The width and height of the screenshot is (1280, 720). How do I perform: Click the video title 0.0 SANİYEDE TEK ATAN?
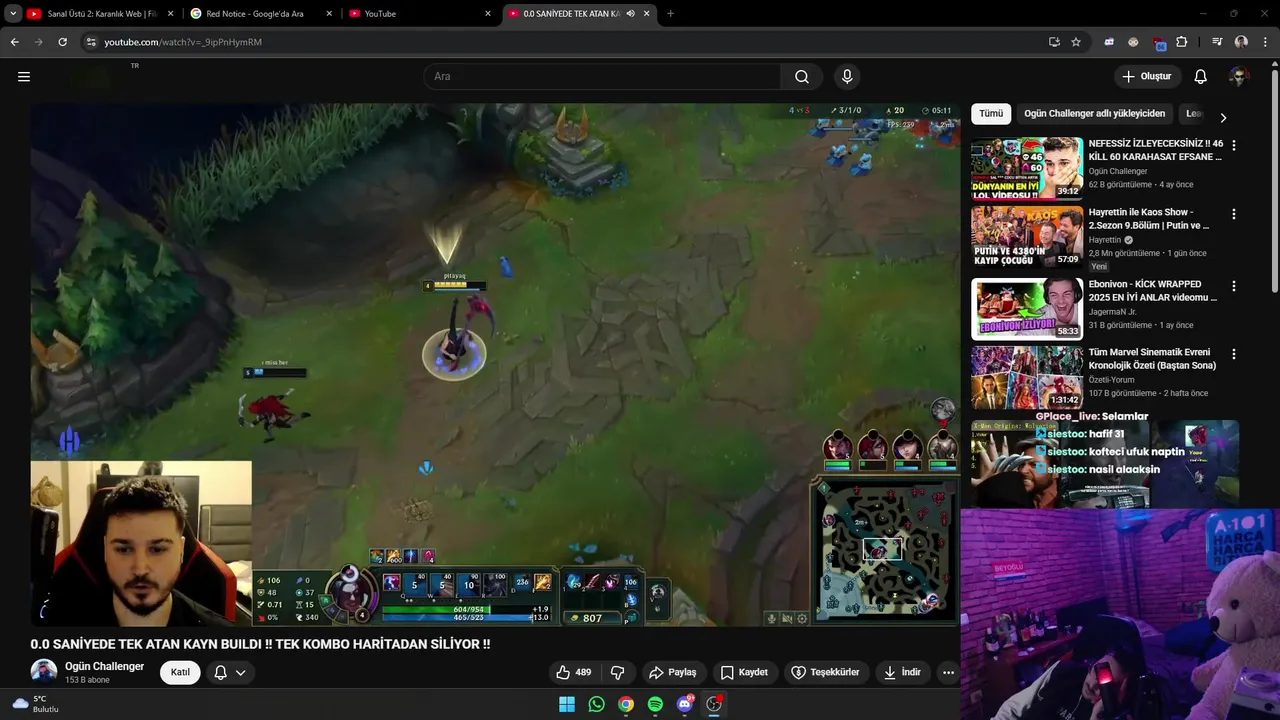pos(260,644)
